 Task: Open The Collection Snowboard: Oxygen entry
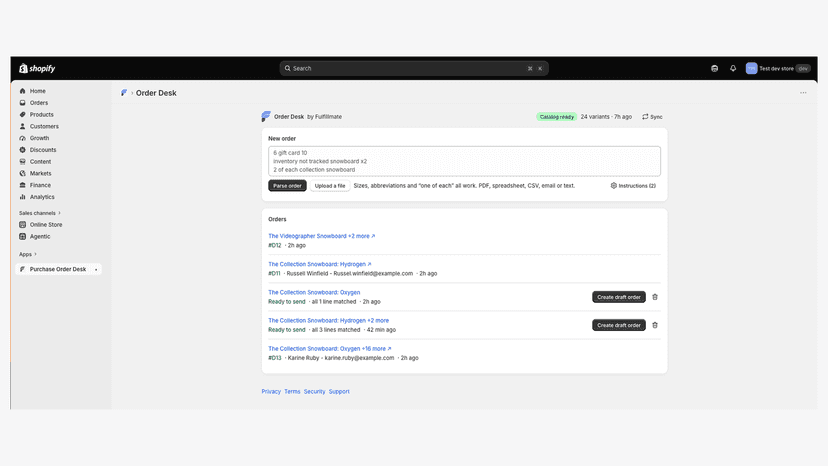click(314, 292)
